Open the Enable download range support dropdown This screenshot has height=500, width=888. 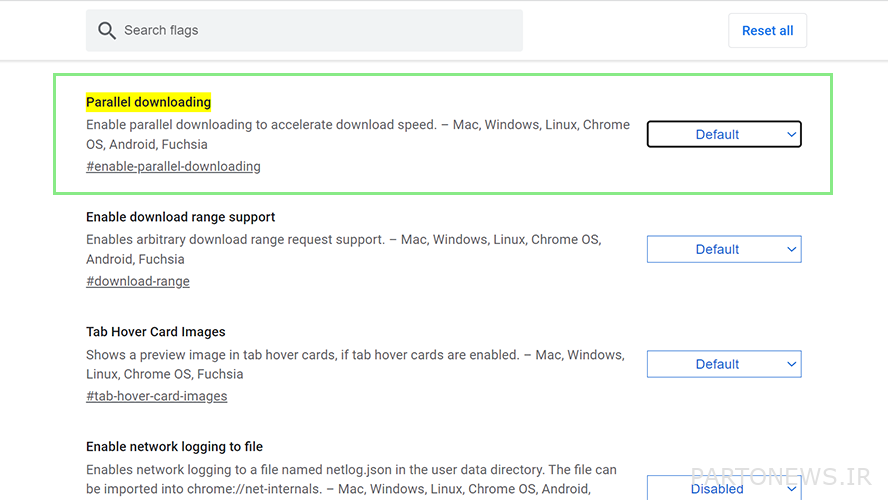[x=724, y=249]
